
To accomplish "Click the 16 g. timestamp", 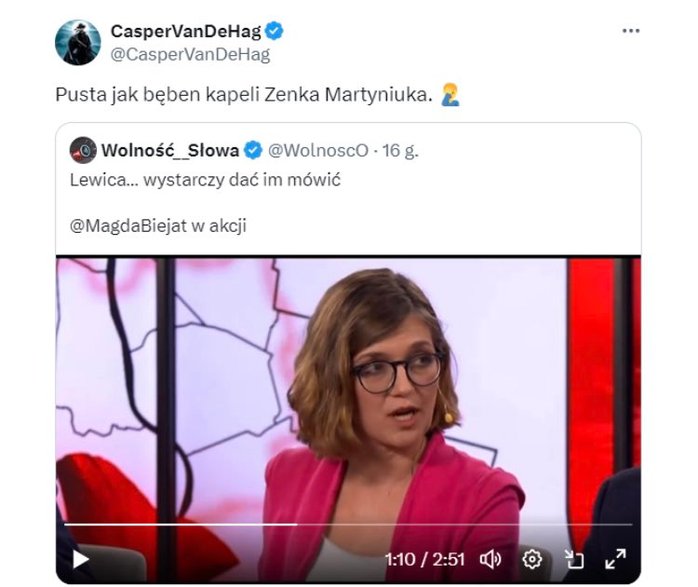I will (400, 150).
